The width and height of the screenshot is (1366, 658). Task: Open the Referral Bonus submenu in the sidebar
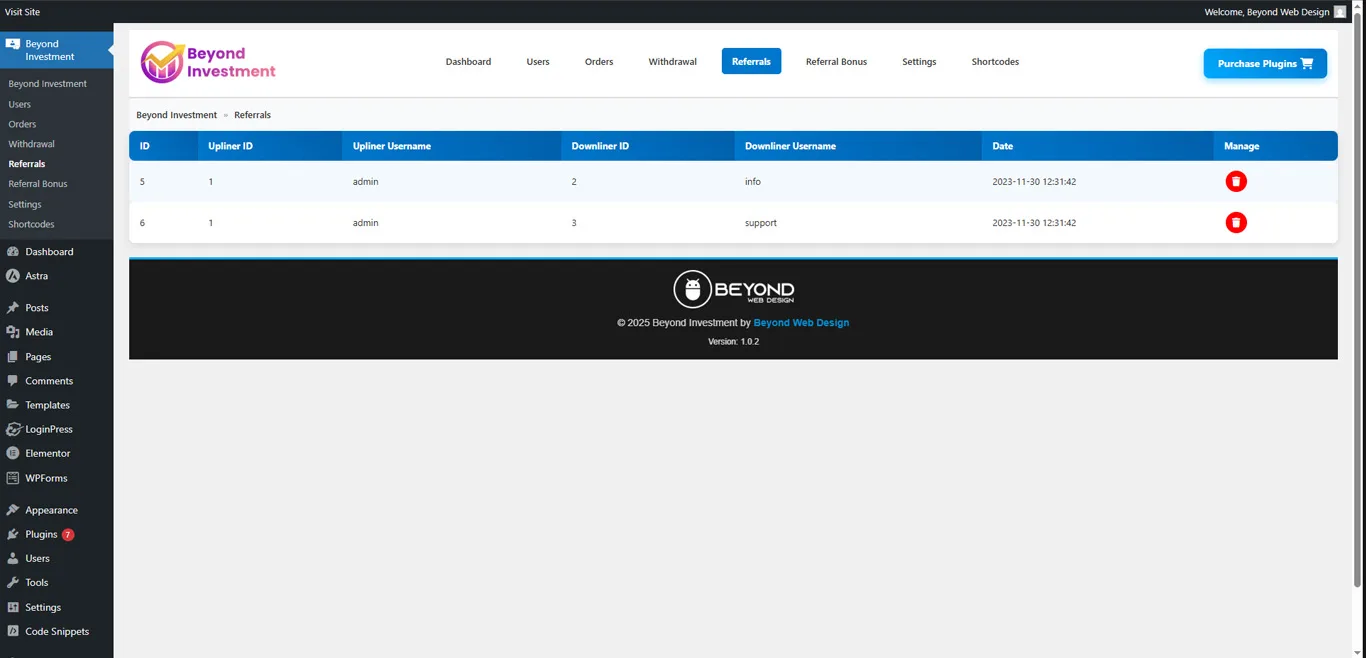click(x=38, y=184)
